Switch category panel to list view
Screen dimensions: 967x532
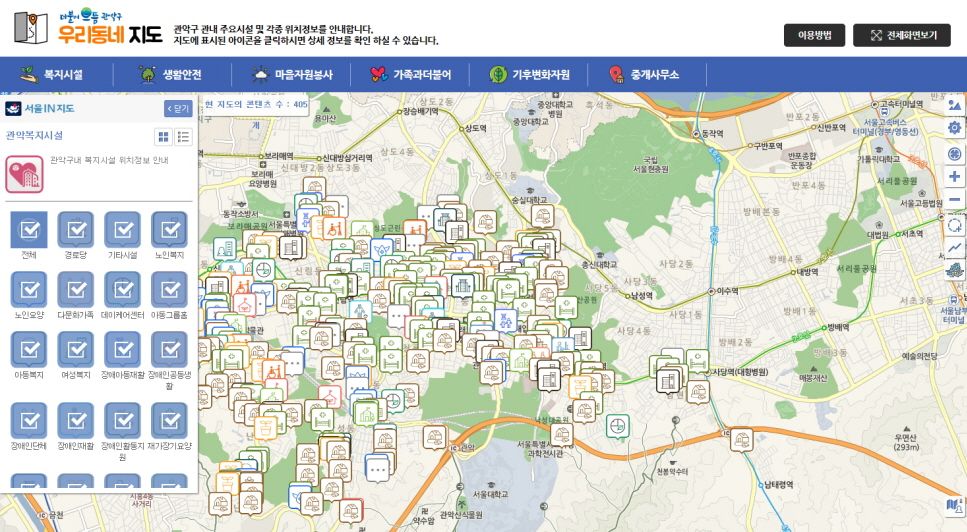(x=183, y=136)
